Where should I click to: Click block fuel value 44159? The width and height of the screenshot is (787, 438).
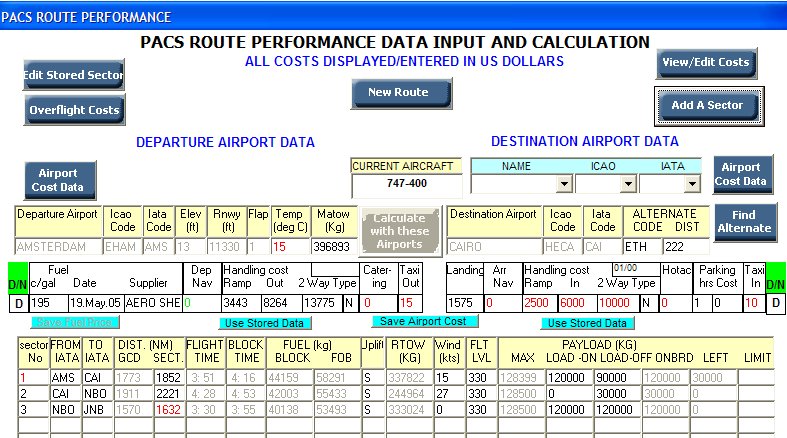tap(289, 377)
